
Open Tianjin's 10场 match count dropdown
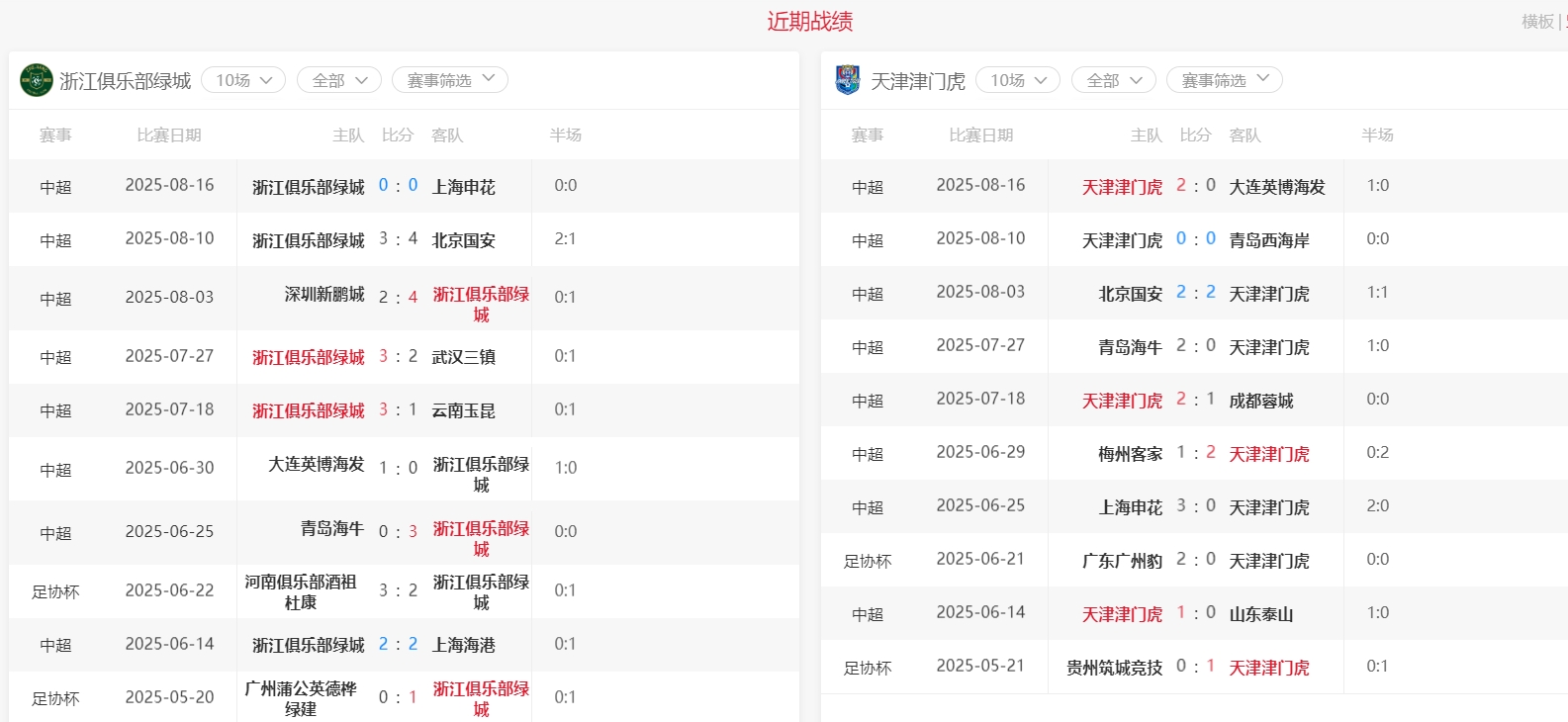coord(1017,80)
